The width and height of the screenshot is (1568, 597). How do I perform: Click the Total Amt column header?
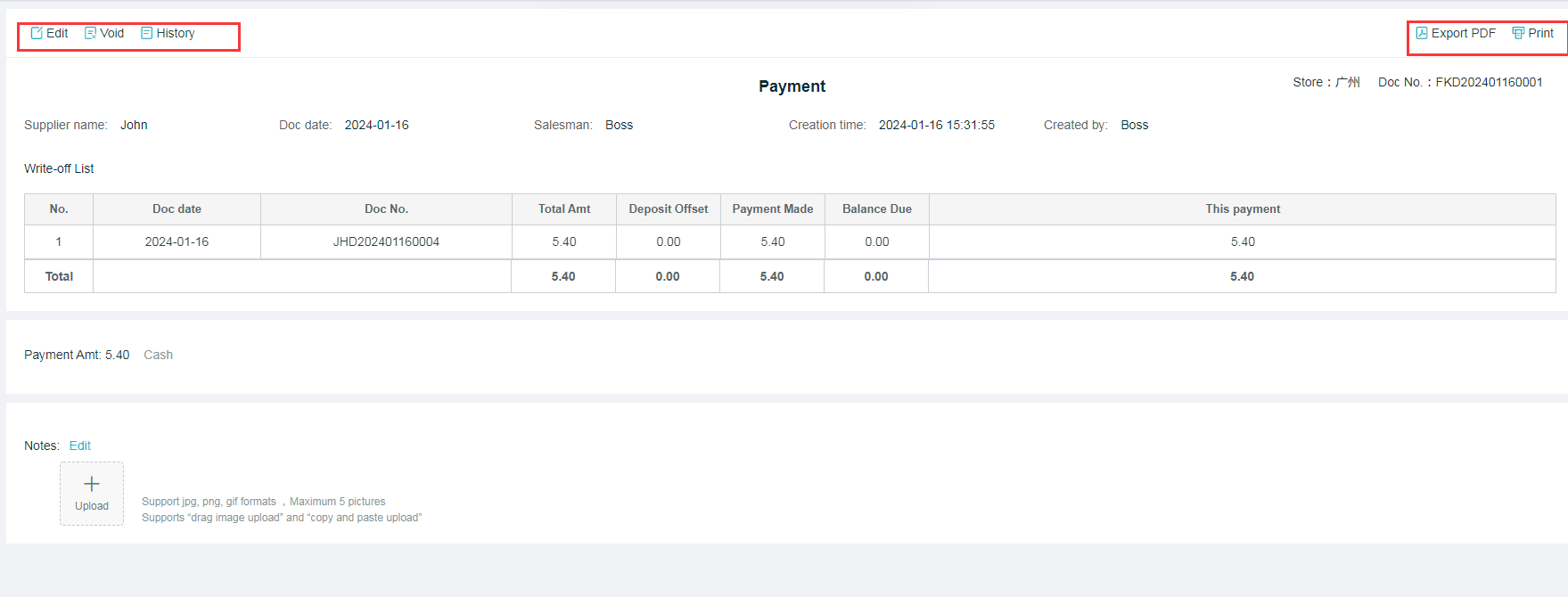coord(564,209)
